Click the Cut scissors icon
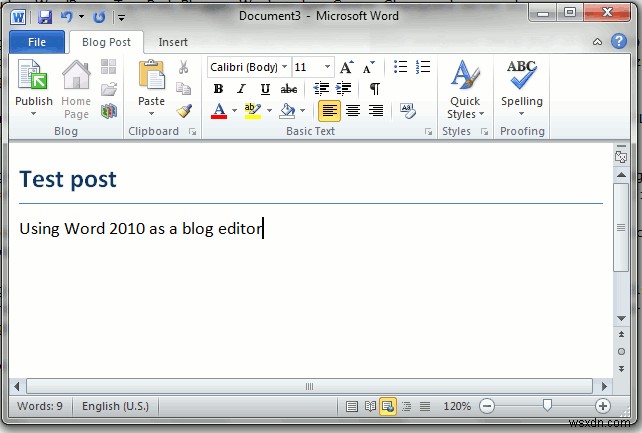The width and height of the screenshot is (642, 433). [x=183, y=67]
